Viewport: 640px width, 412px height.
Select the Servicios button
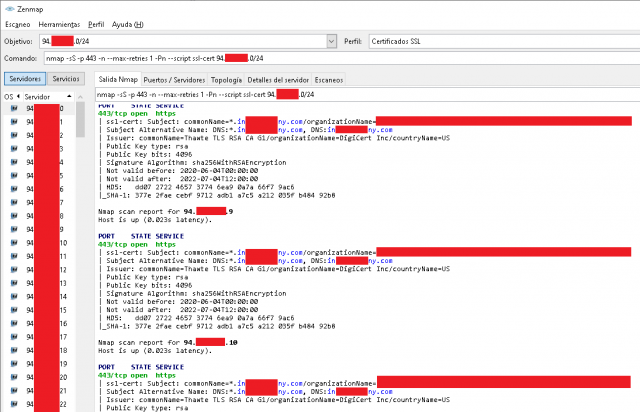click(x=66, y=79)
